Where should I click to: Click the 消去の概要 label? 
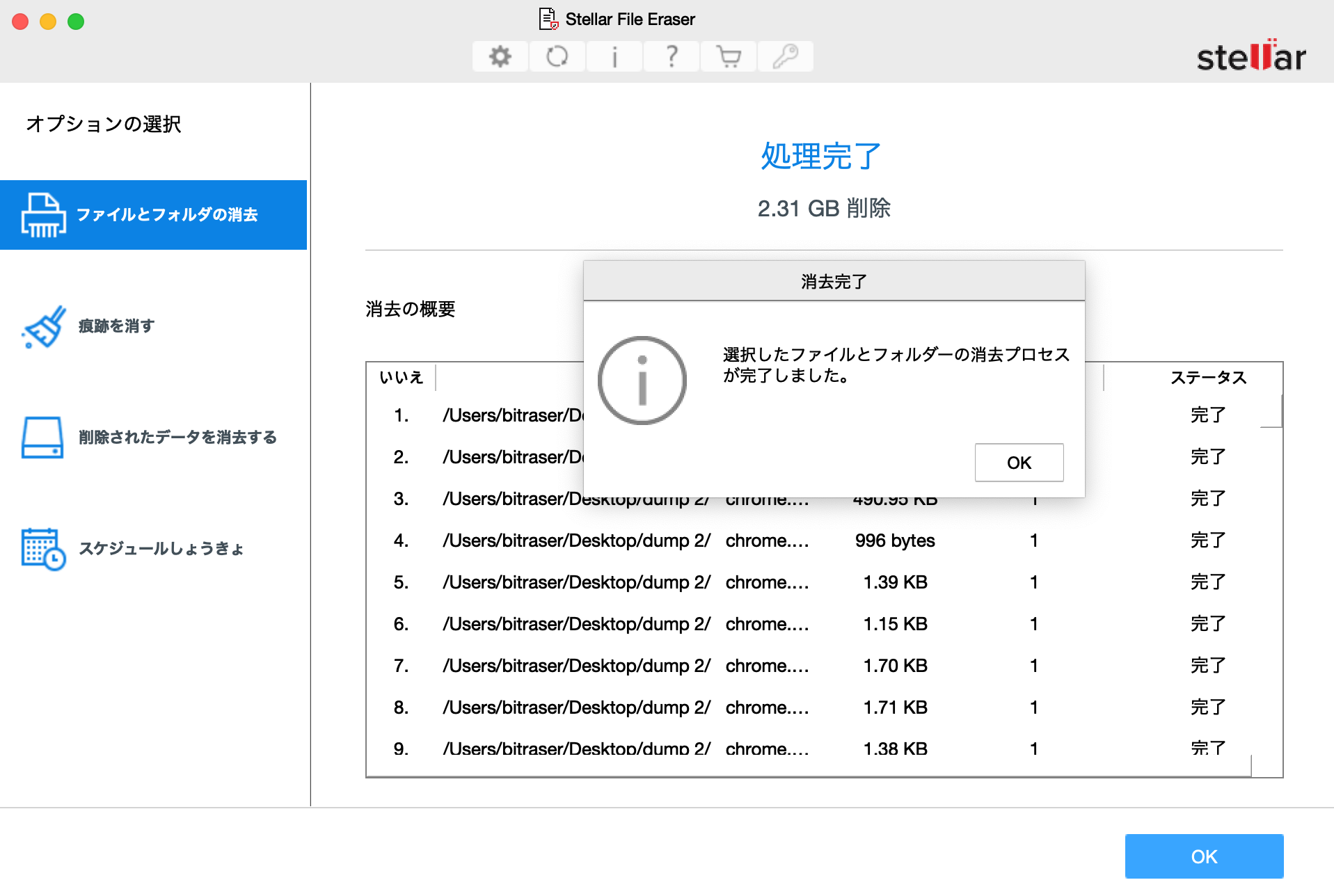(x=411, y=309)
